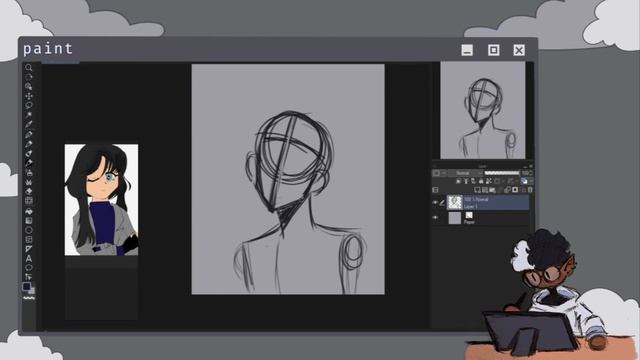Hide the Paper layer eye icon
Screen dimensions: 640x360
coord(435,218)
